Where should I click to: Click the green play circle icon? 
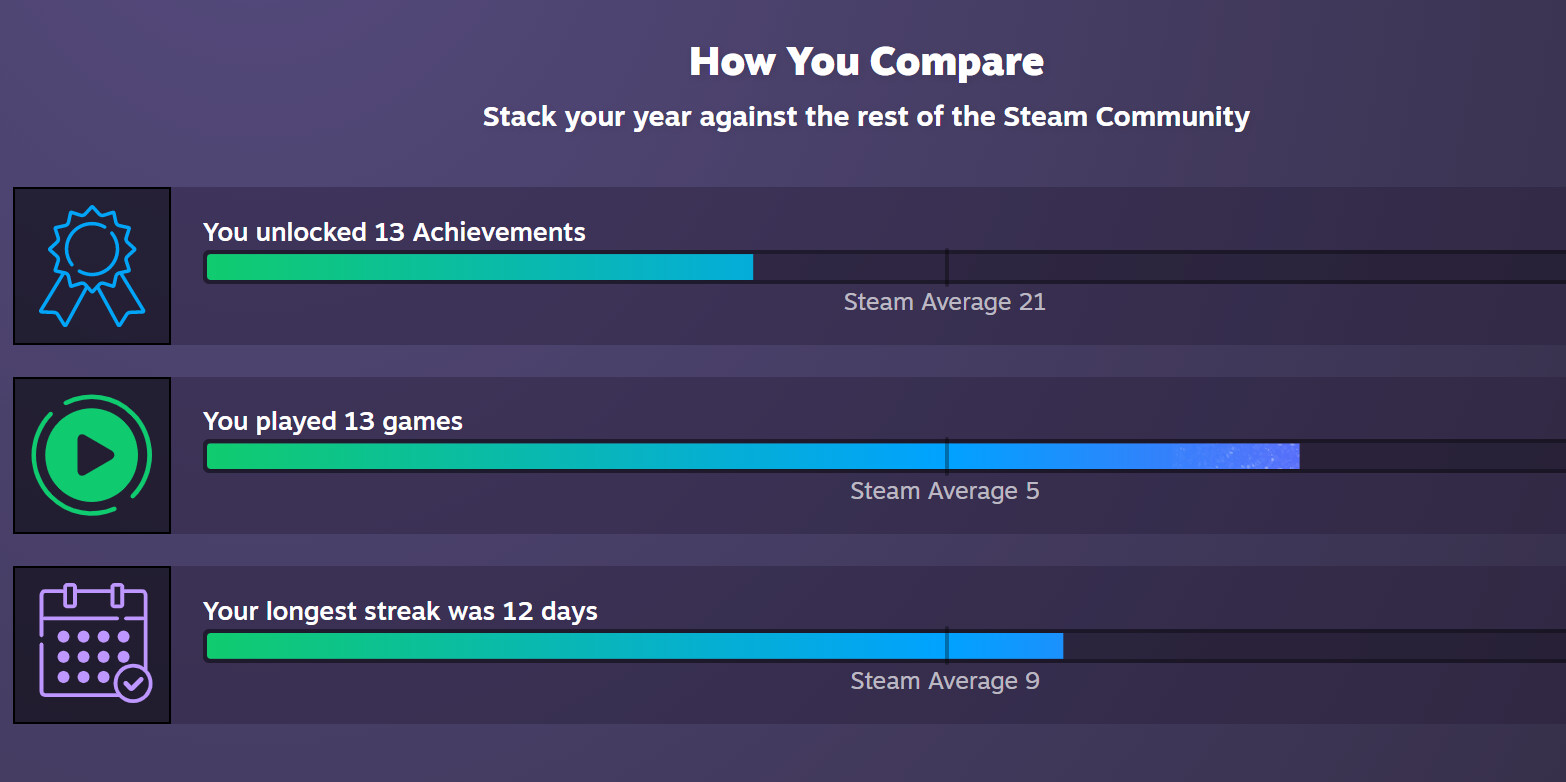click(x=92, y=455)
